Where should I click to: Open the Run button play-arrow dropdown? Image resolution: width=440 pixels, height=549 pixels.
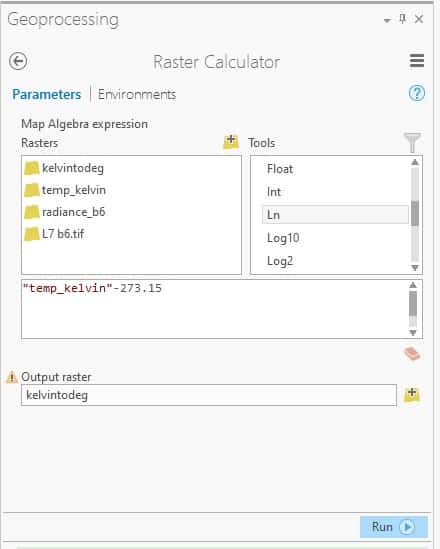click(x=407, y=527)
